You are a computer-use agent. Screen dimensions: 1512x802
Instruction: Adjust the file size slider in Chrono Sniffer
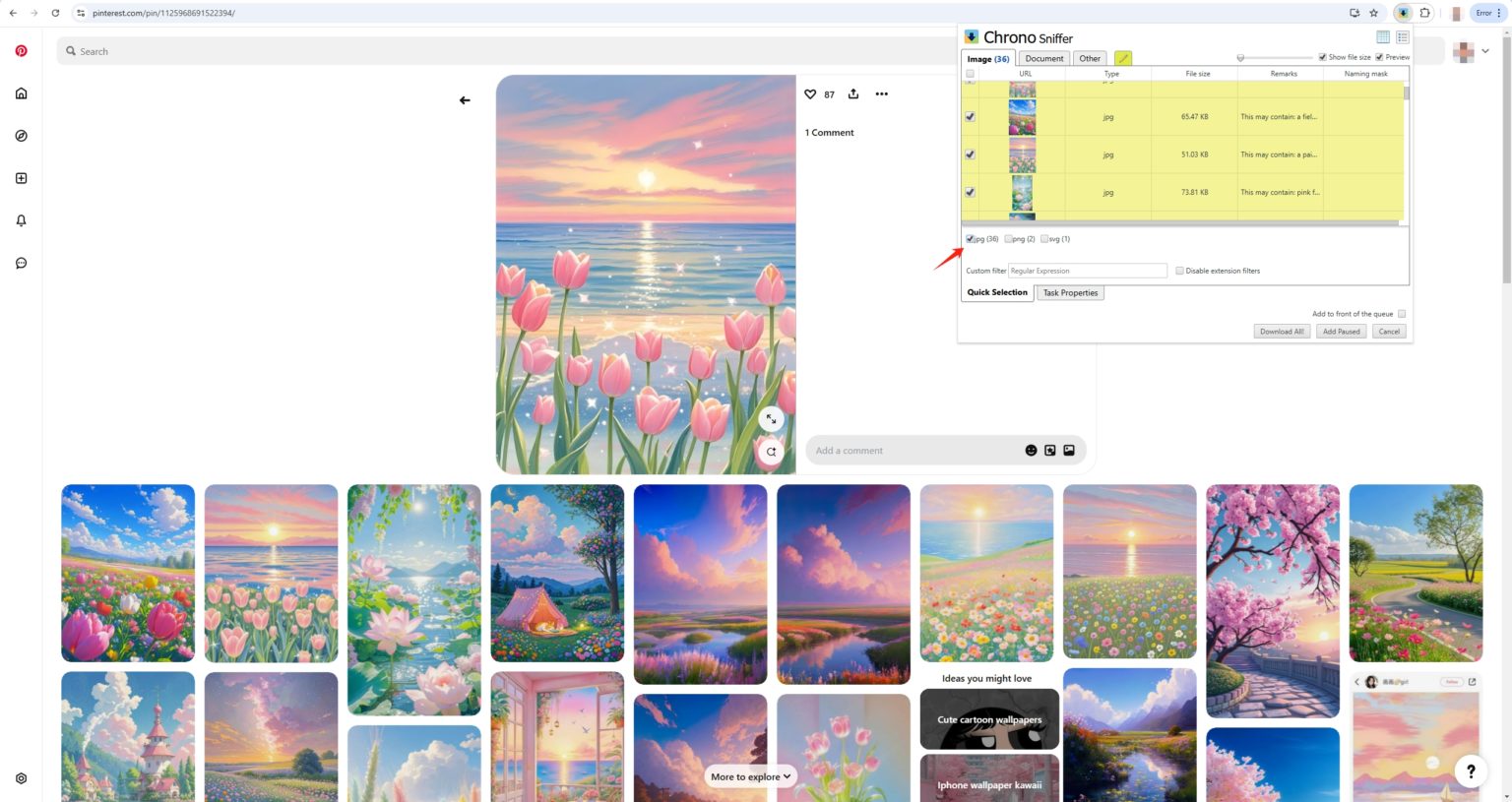coord(1241,57)
